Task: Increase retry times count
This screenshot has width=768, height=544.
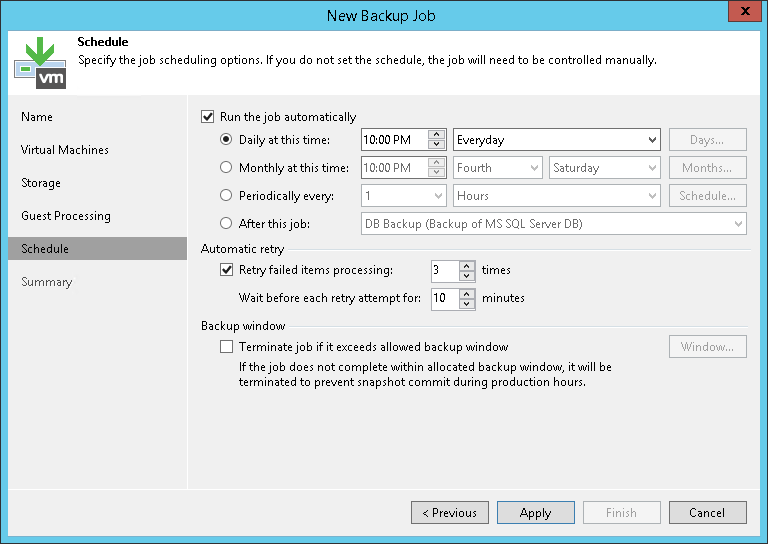Action: point(467,265)
